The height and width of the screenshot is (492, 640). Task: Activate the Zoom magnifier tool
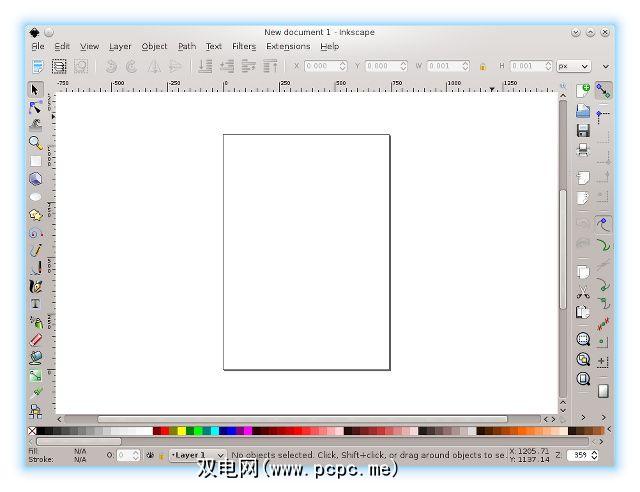(x=35, y=143)
